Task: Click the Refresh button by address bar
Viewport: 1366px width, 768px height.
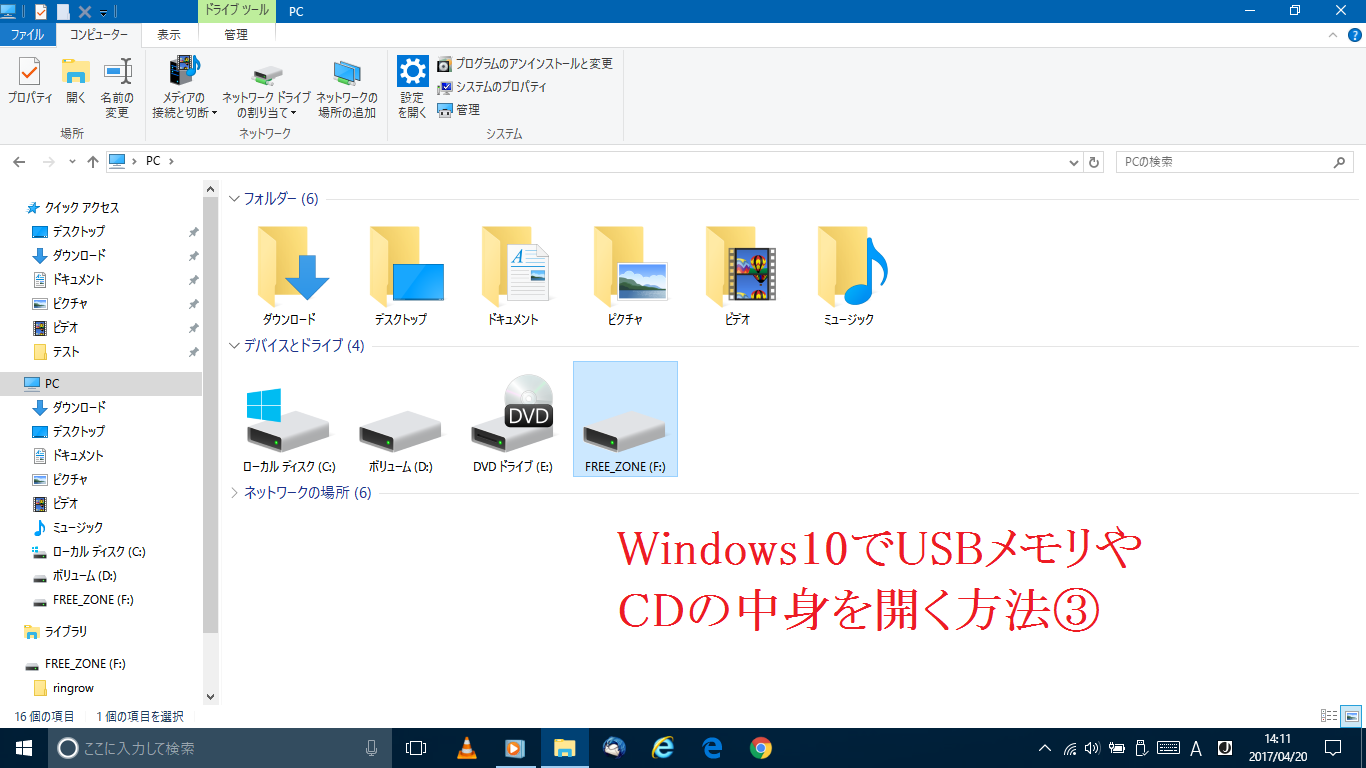Action: tap(1094, 161)
